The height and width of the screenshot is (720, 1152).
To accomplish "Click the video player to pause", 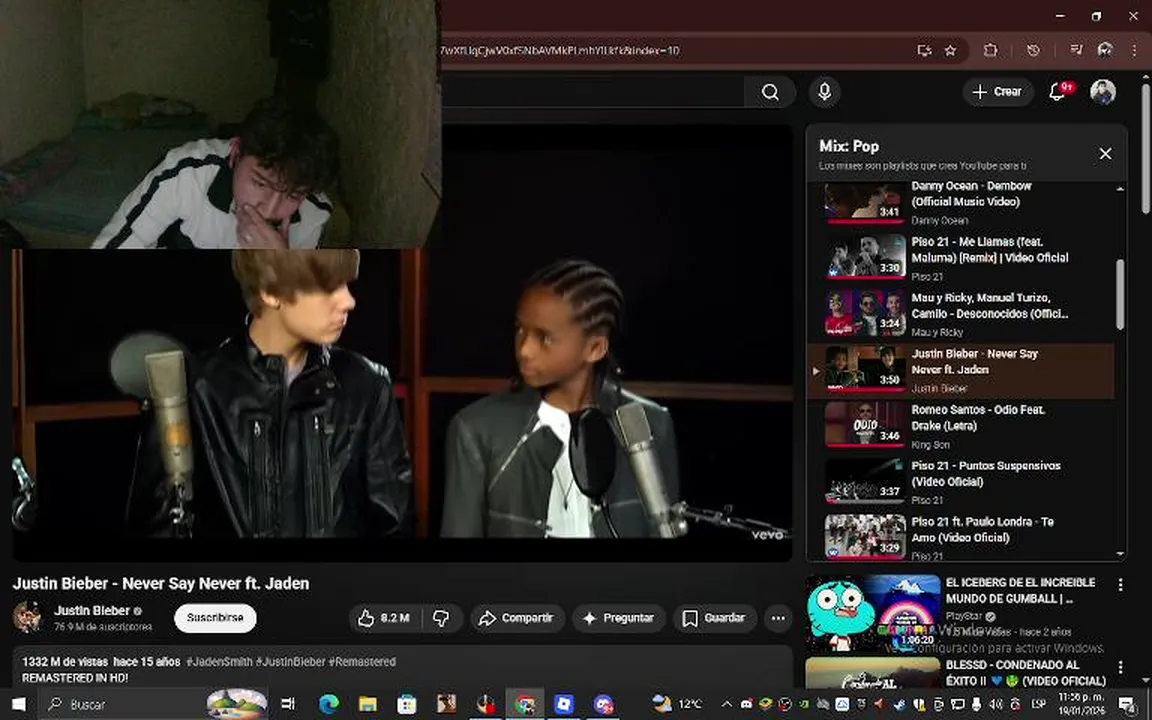I will click(403, 342).
